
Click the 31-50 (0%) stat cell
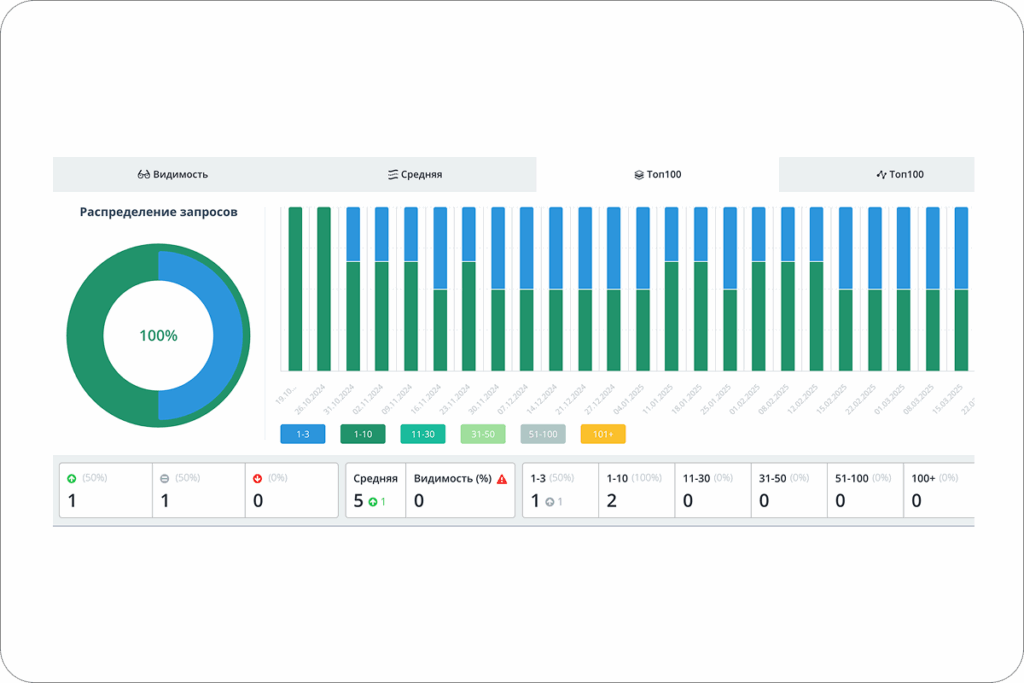[789, 490]
